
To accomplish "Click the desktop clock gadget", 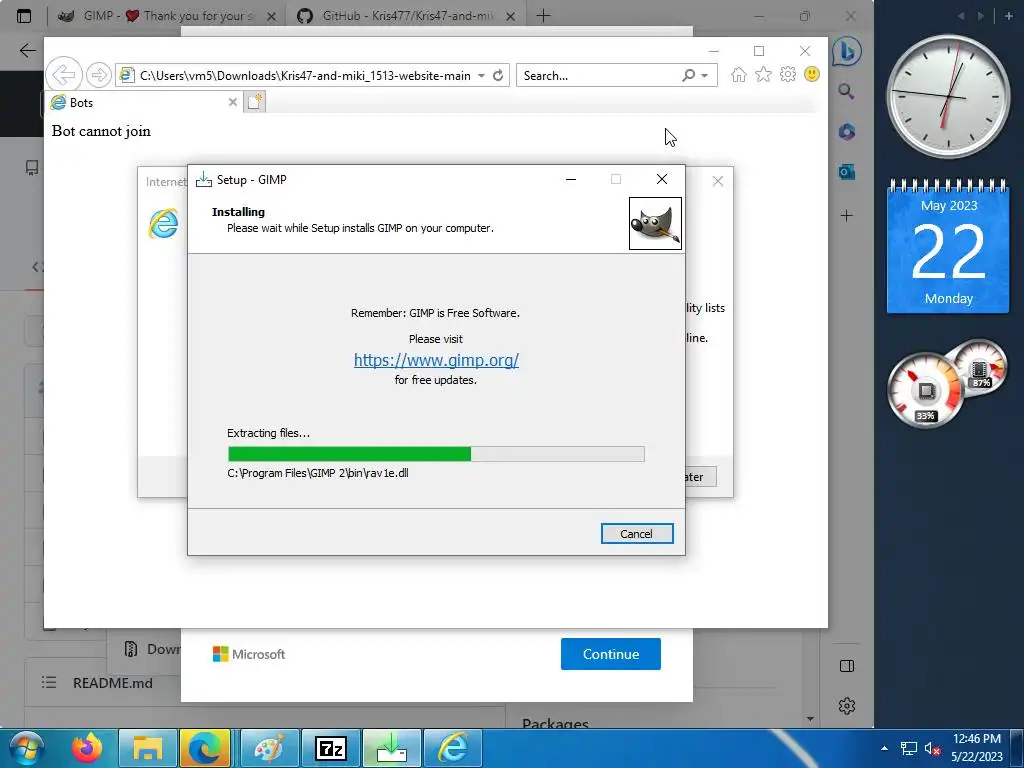I will (948, 97).
